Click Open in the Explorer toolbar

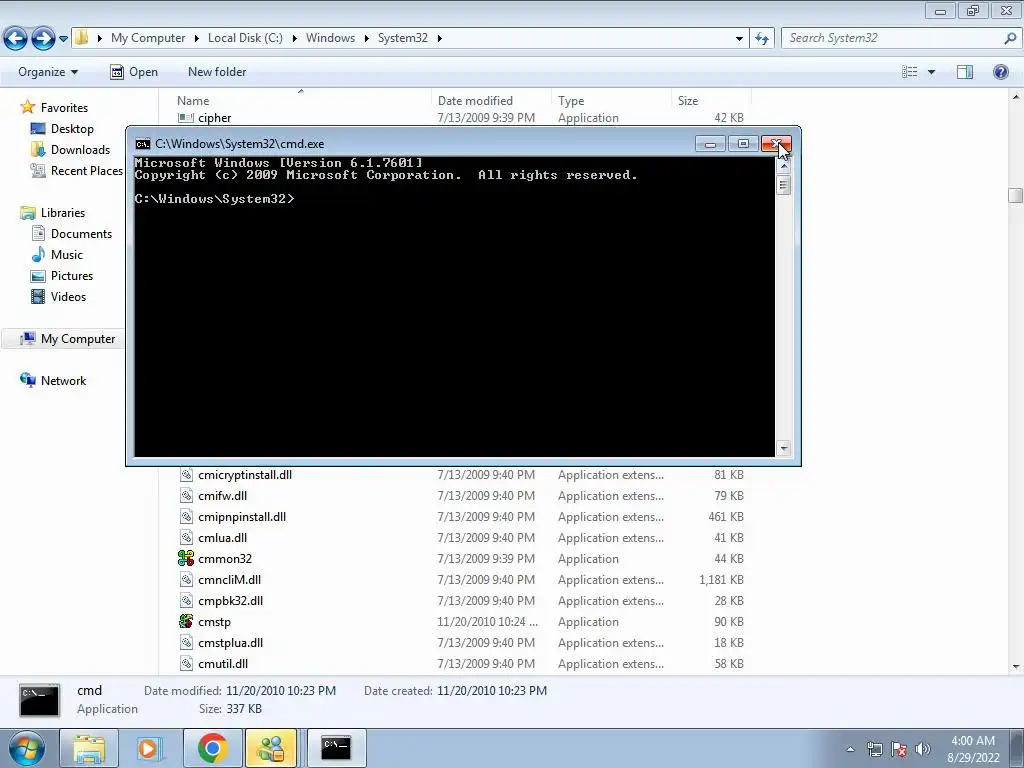[134, 72]
